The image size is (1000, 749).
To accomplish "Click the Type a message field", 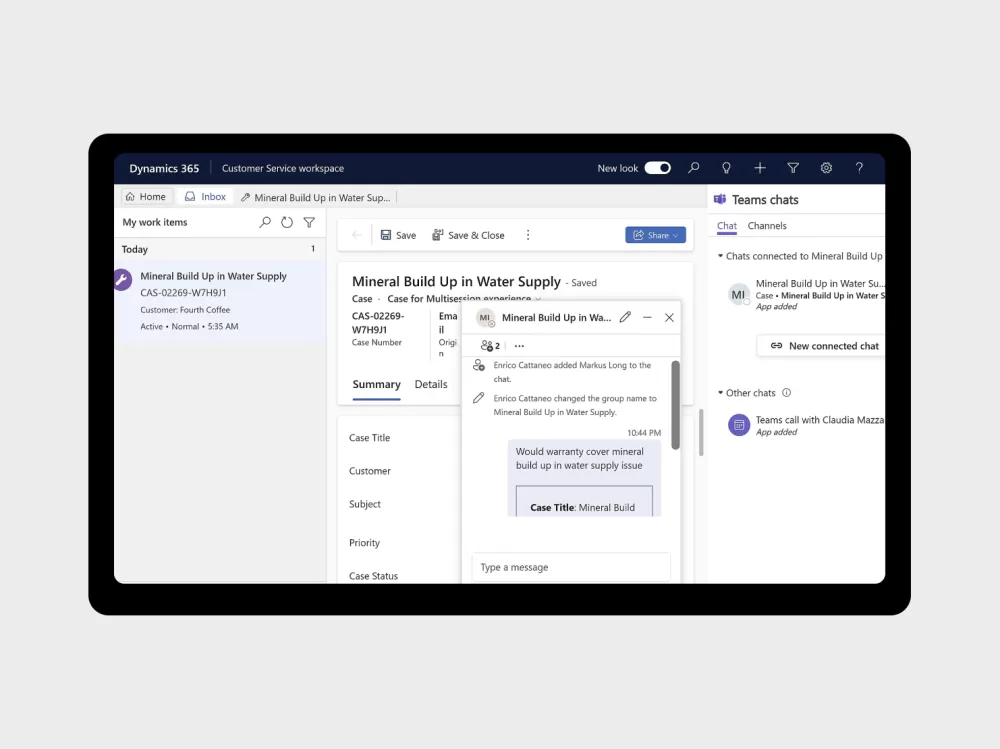I will [x=571, y=567].
